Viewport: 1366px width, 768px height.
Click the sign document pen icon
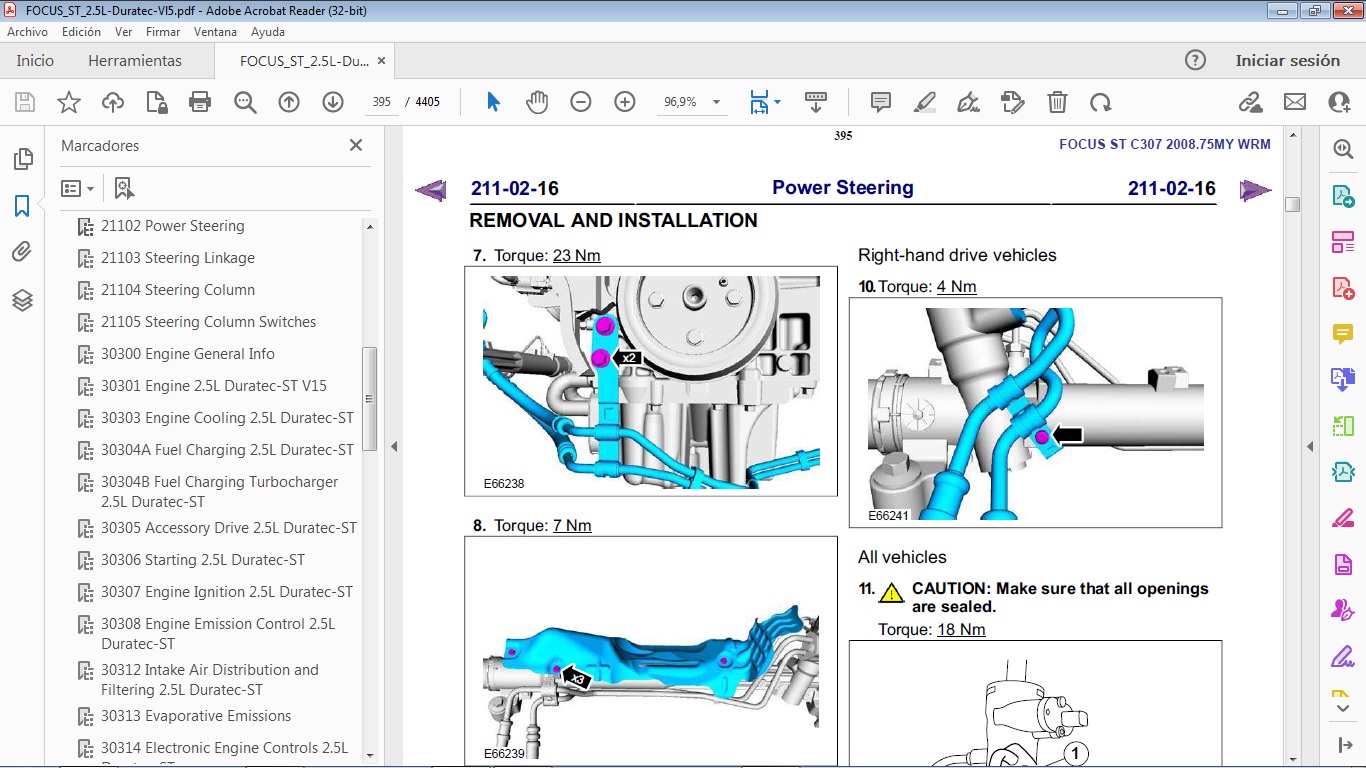[968, 102]
